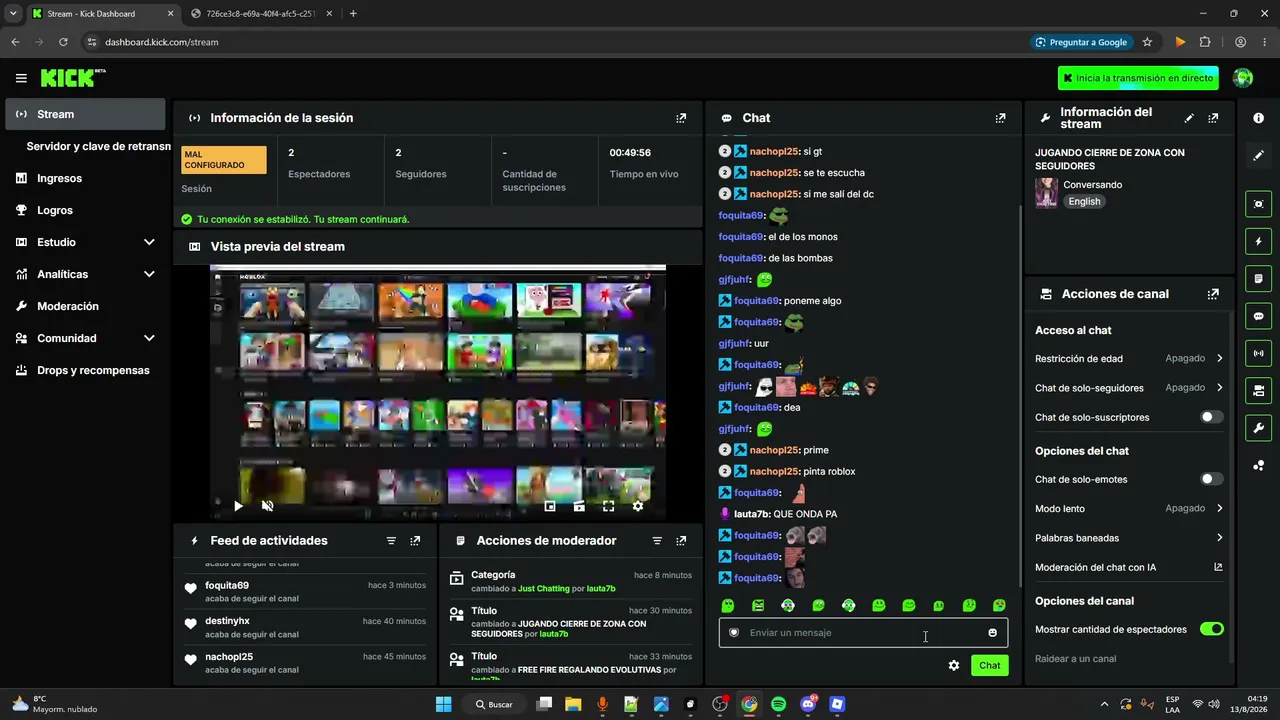Screen dimensions: 1280x720
Task: Open Spotify from the Windows taskbar
Action: click(x=778, y=704)
